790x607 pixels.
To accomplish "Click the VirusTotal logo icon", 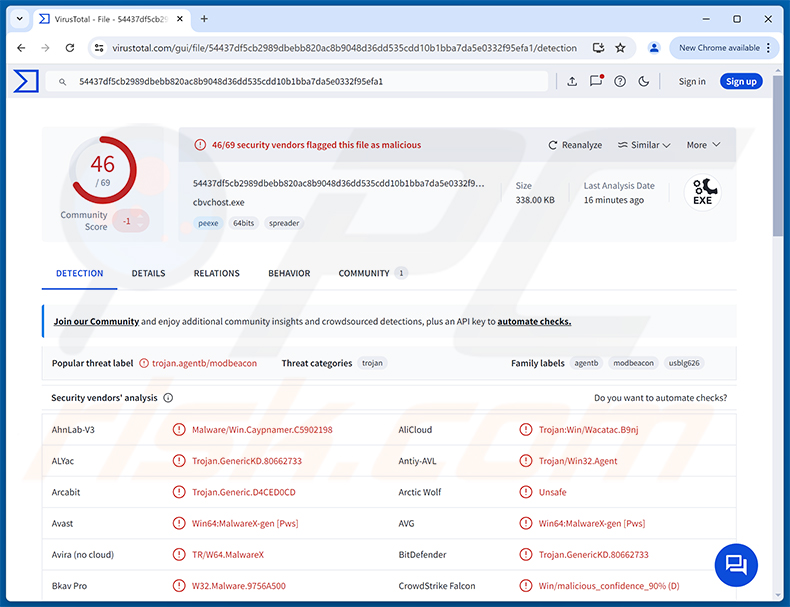I will click(x=26, y=81).
